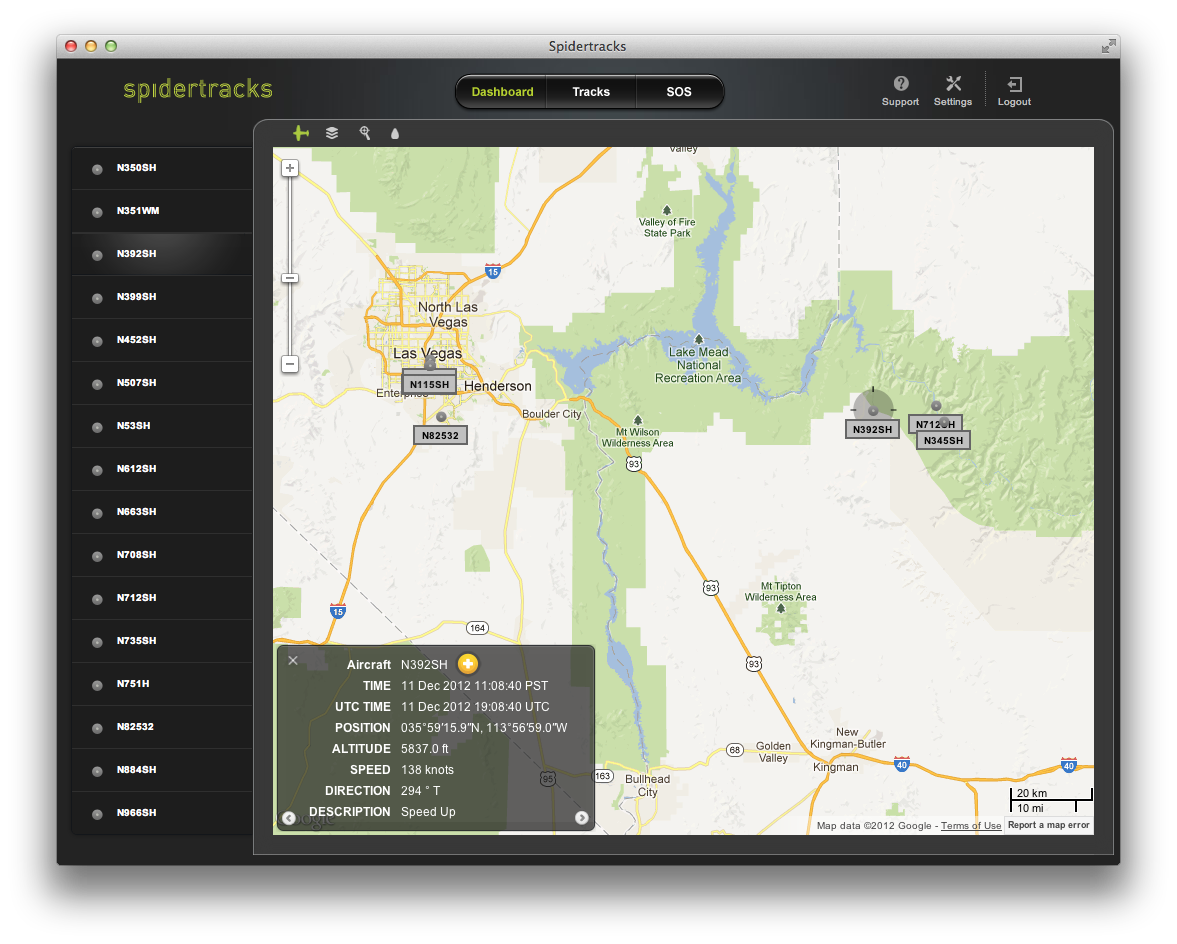Toggle status dot for N612SH
This screenshot has width=1177, height=944.
click(97, 470)
